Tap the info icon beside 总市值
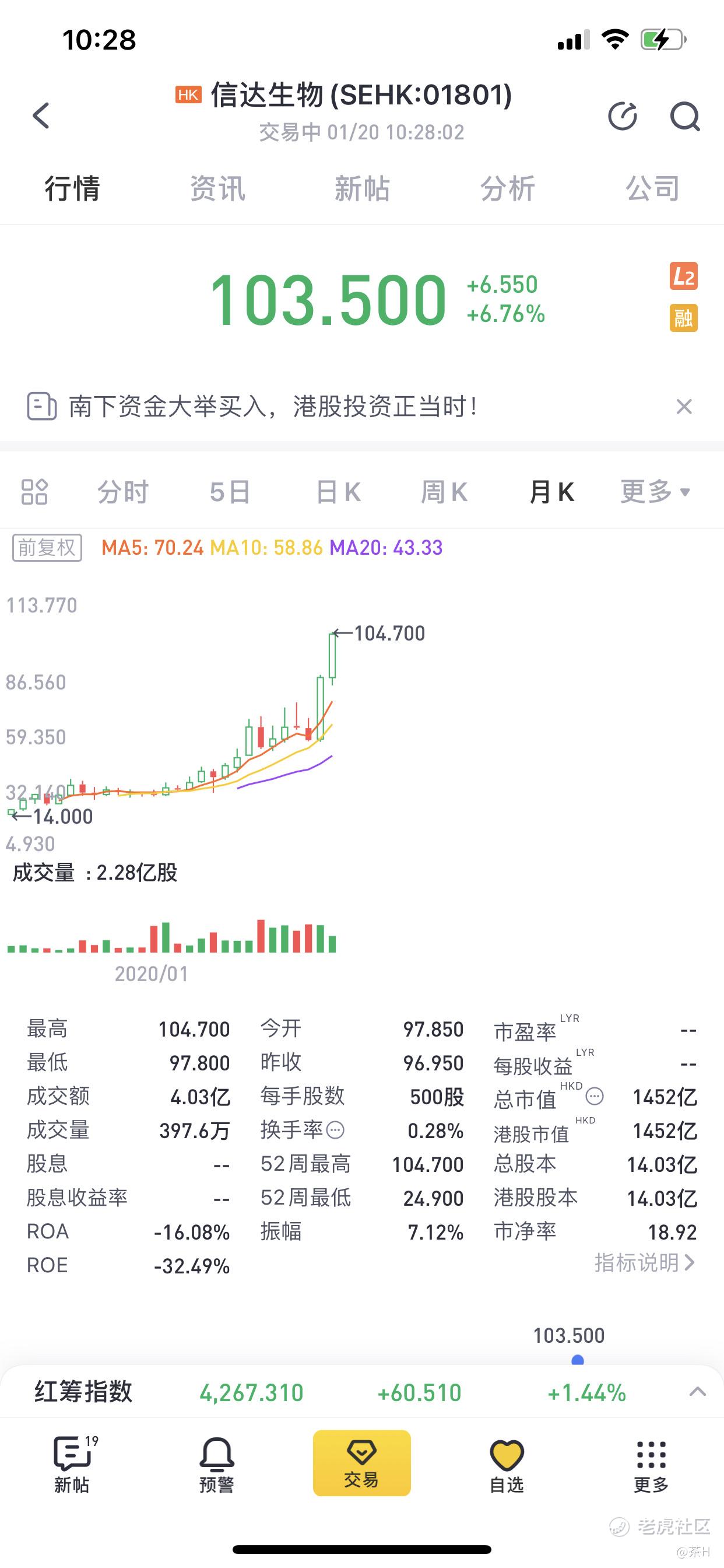This screenshot has height=1568, width=724. coord(595,1096)
